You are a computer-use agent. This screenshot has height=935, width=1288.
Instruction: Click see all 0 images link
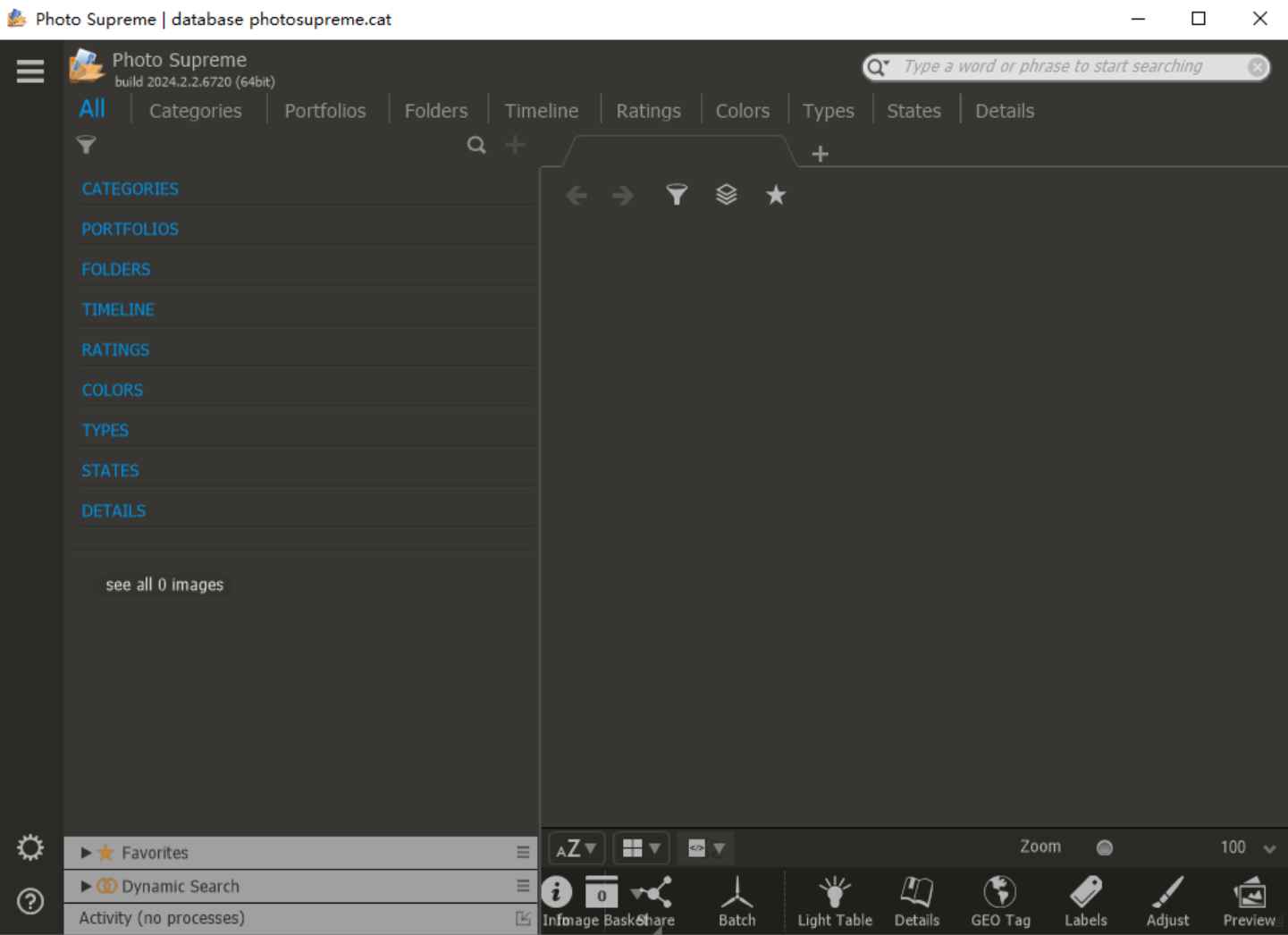pyautogui.click(x=164, y=584)
